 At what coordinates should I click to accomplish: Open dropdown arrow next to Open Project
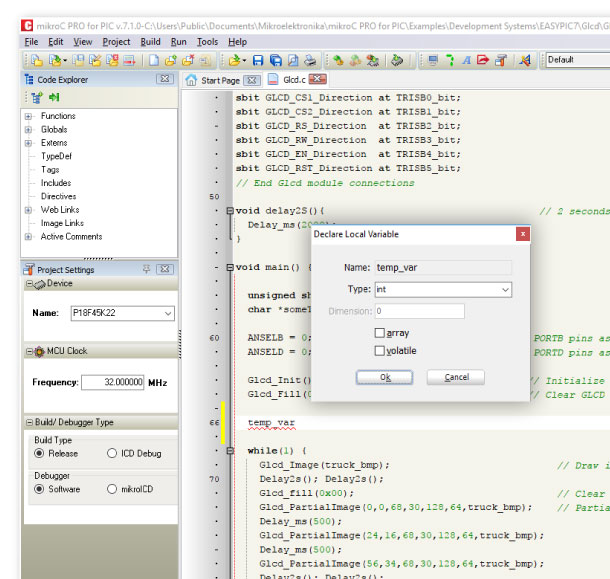[65, 60]
